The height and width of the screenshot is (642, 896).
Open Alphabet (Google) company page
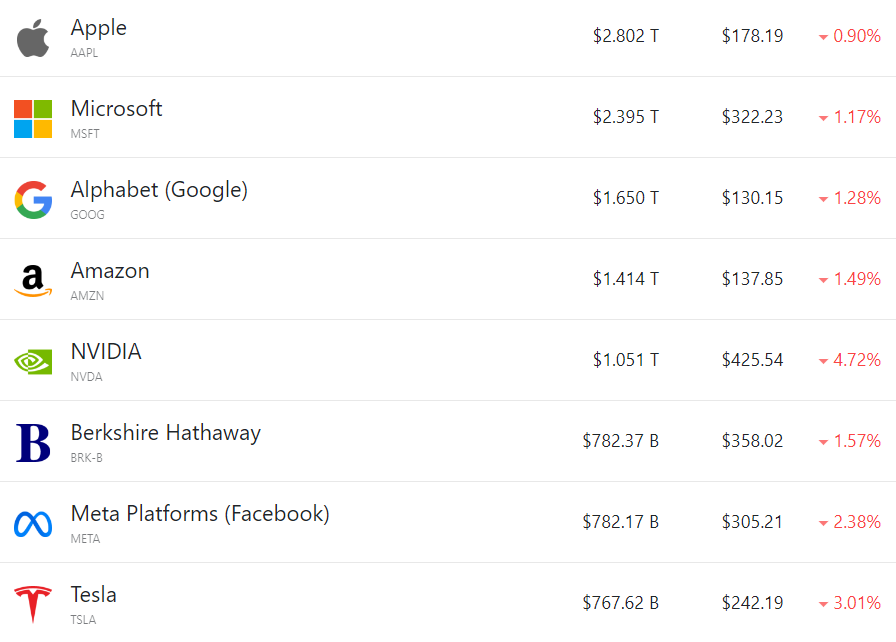coord(159,190)
